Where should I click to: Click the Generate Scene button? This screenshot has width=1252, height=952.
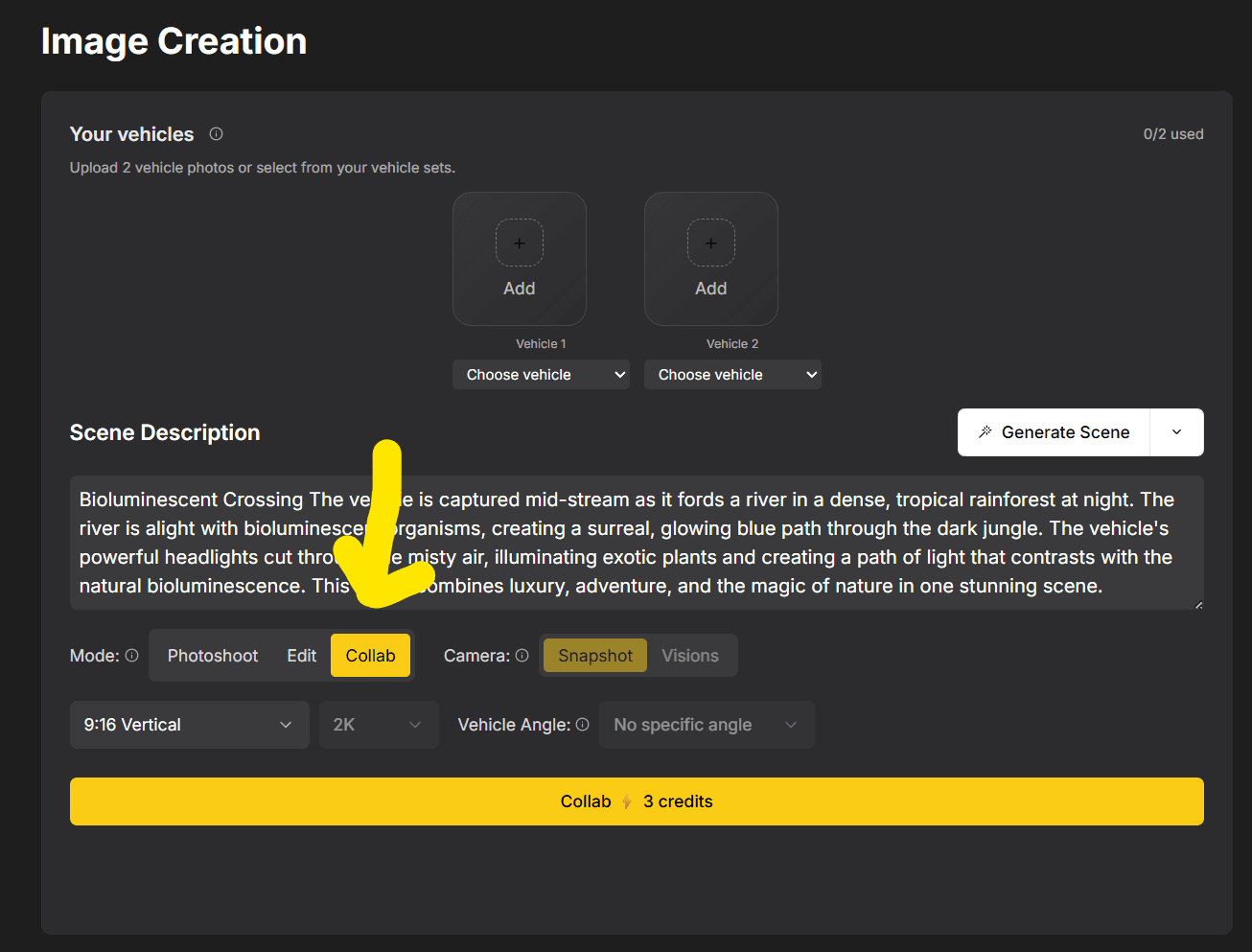click(1053, 431)
